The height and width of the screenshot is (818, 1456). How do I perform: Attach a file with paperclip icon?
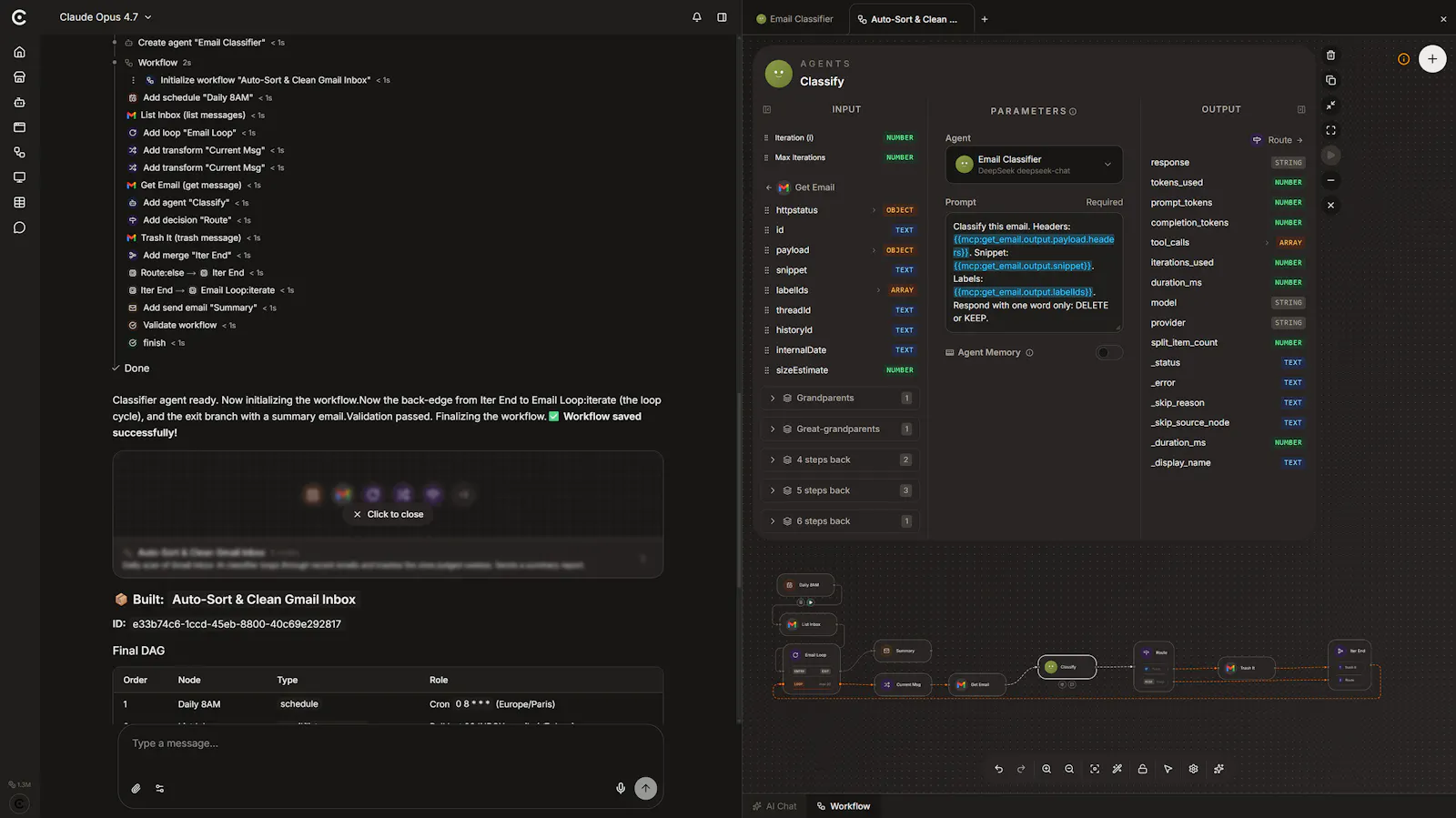coord(136,789)
